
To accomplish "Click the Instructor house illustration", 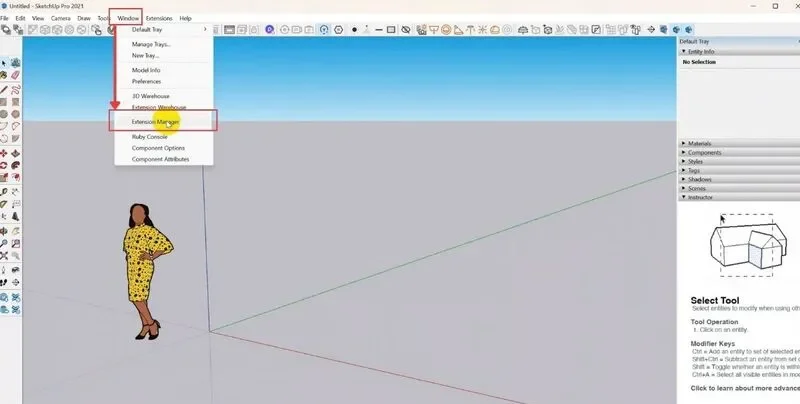I will (x=748, y=246).
